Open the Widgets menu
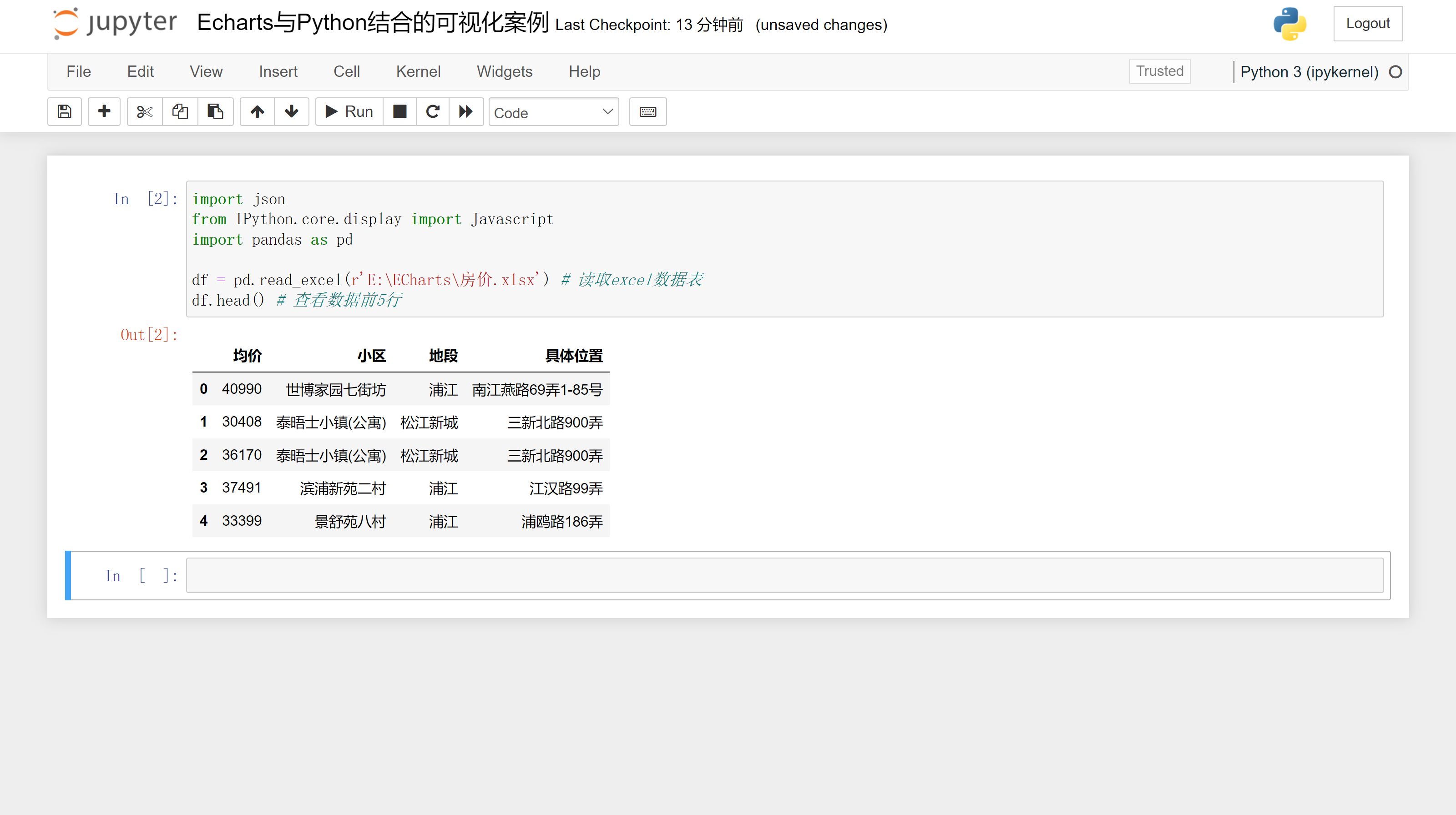Screen dimensions: 1456x815 coord(505,71)
